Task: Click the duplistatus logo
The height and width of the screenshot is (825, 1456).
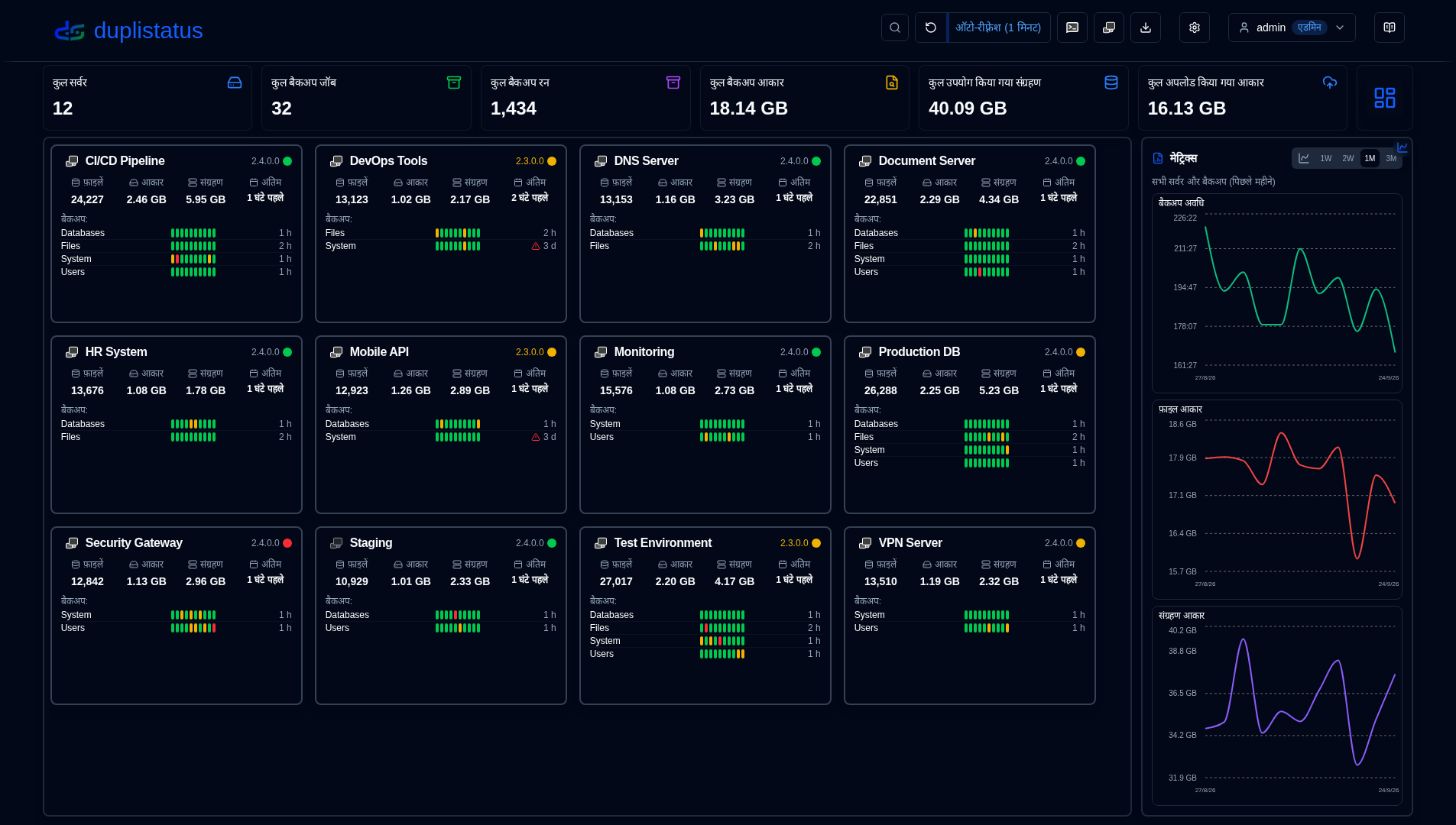Action: point(128,31)
